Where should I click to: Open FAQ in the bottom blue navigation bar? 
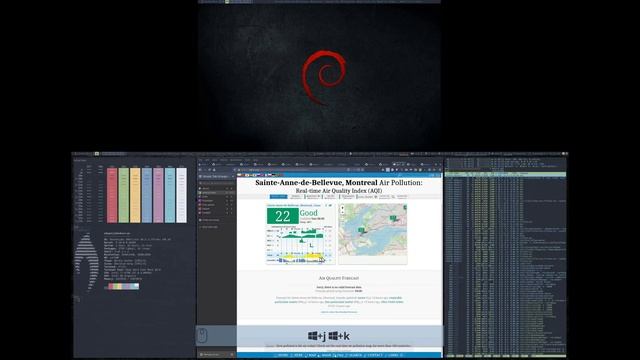click(x=339, y=355)
